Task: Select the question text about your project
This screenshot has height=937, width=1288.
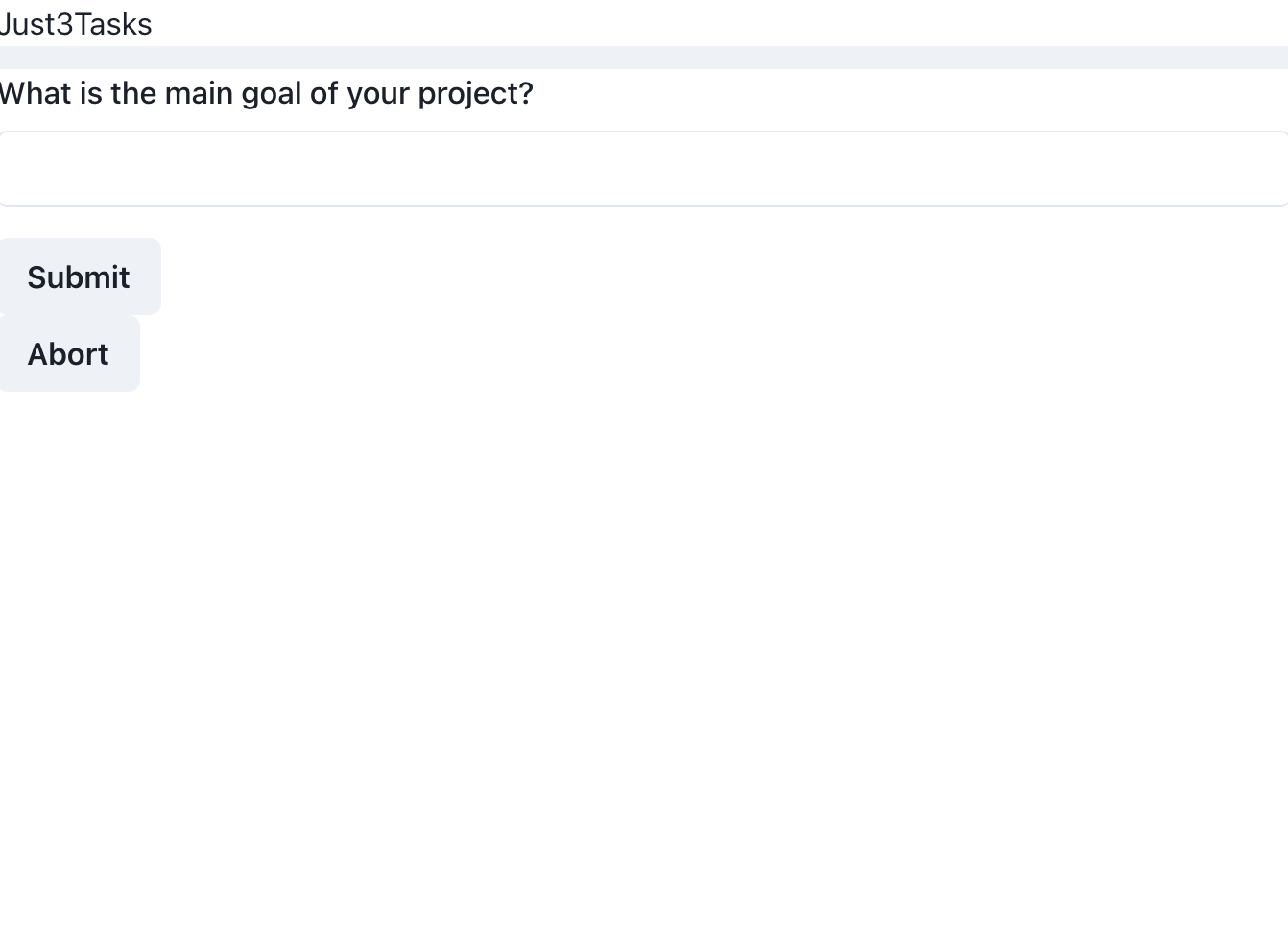Action: tap(266, 93)
